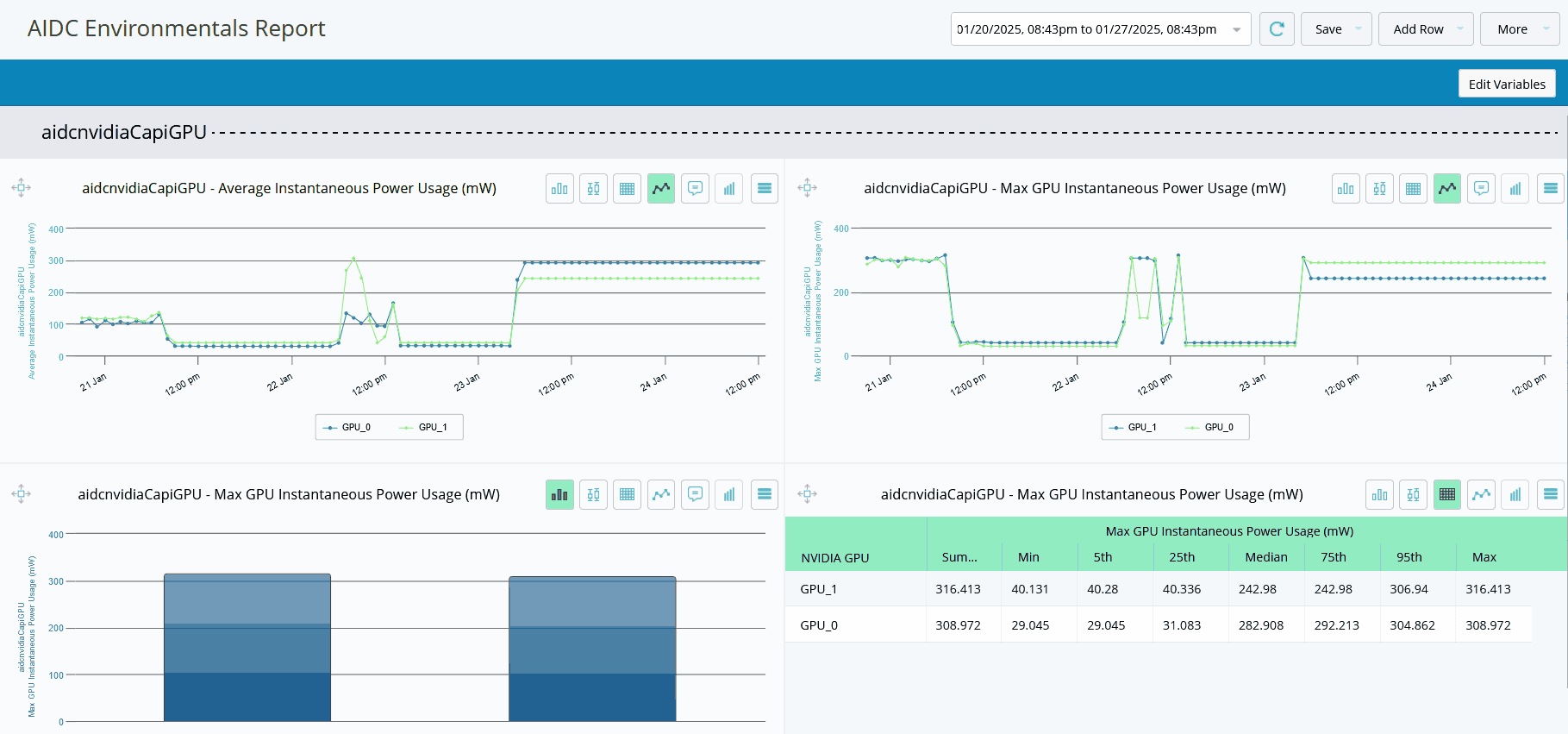Switch Average Power Usage panel to bar chart view
This screenshot has height=734, width=1568.
pyautogui.click(x=559, y=189)
